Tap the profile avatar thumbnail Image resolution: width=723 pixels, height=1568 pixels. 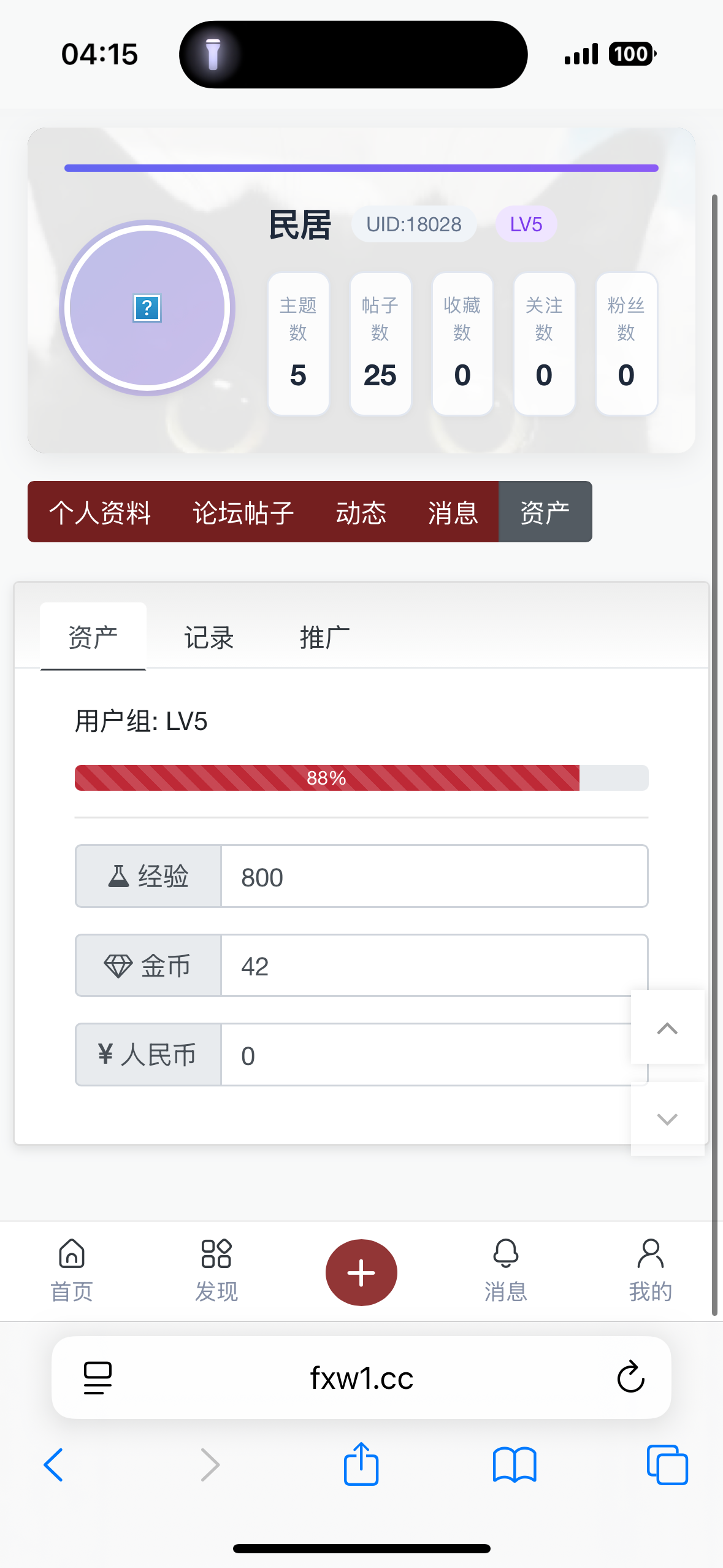pos(147,308)
